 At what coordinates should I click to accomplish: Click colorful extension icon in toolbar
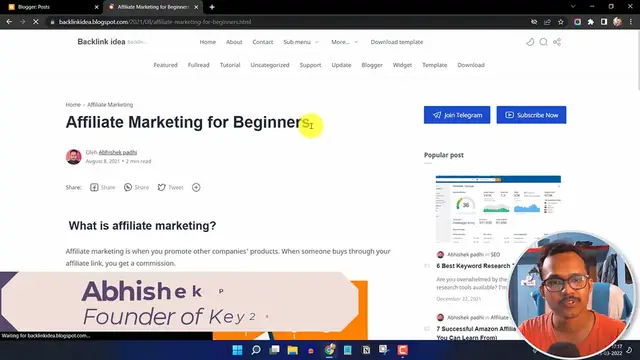coord(578,22)
